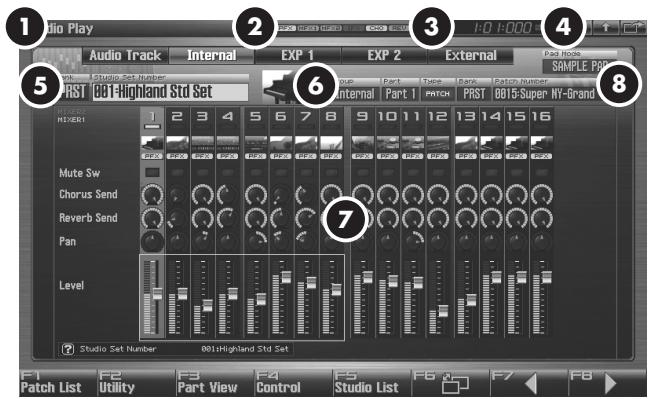The image size is (648, 399).
Task: Open the Group field showing Internal
Action: 355,94
